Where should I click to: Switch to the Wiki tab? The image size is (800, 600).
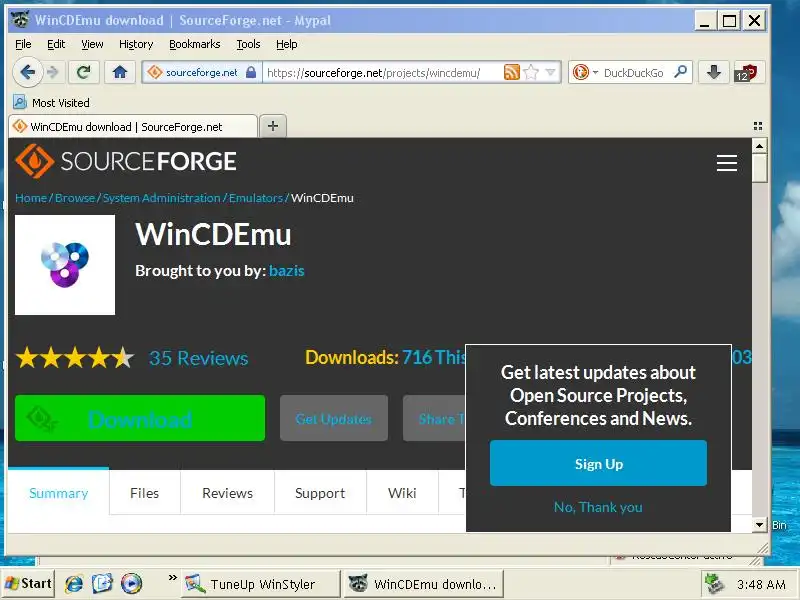click(402, 493)
